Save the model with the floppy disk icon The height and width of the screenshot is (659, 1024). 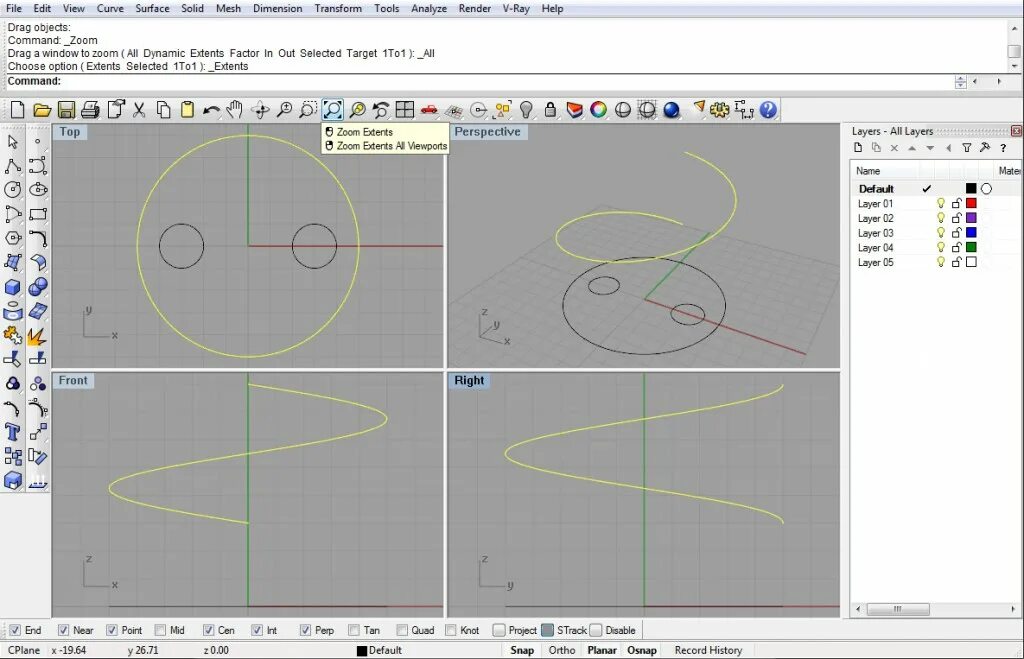click(66, 110)
